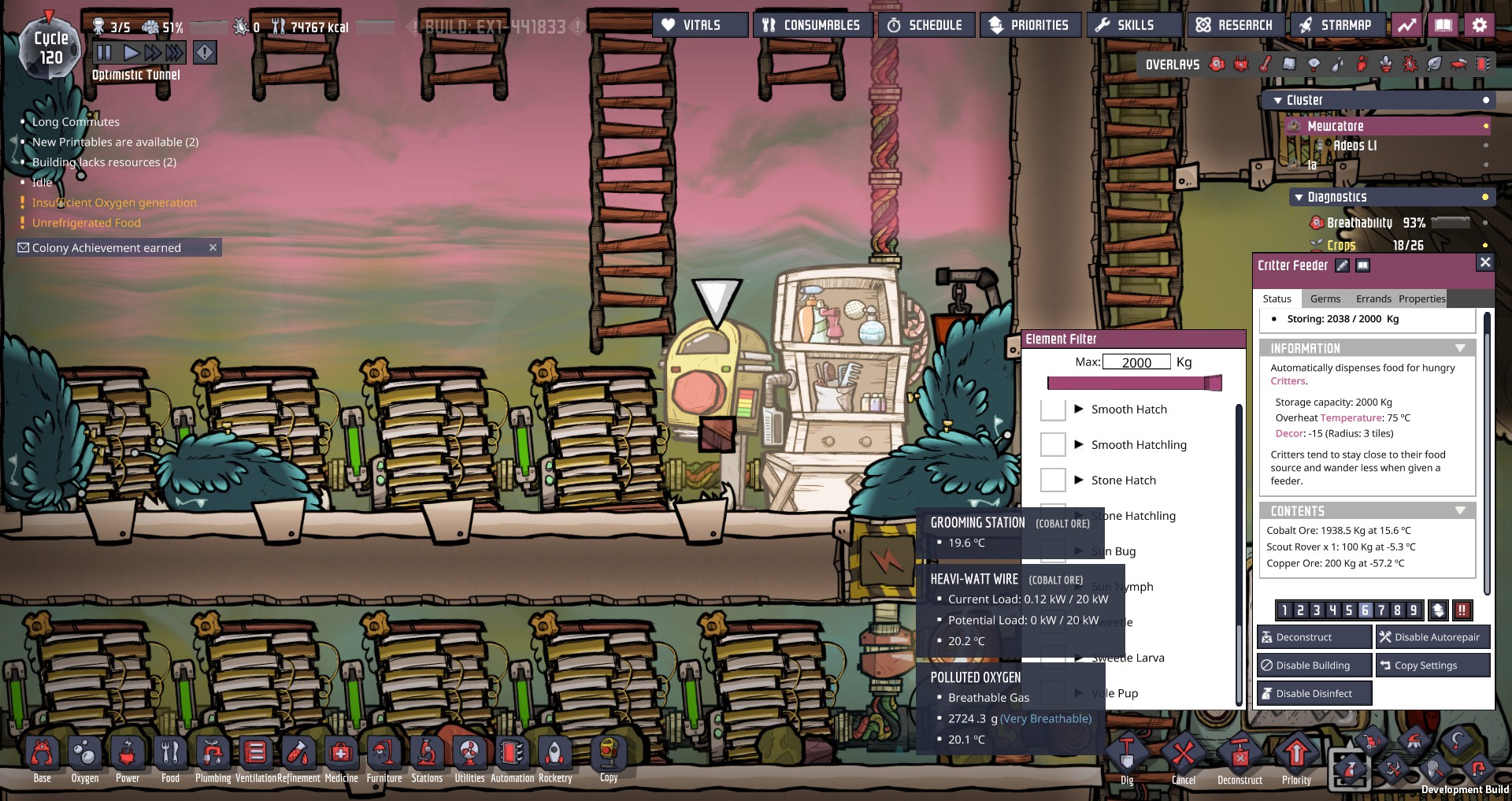Viewport: 1512px width, 801px height.
Task: Collapse the Diagnostics section
Action: [1299, 198]
